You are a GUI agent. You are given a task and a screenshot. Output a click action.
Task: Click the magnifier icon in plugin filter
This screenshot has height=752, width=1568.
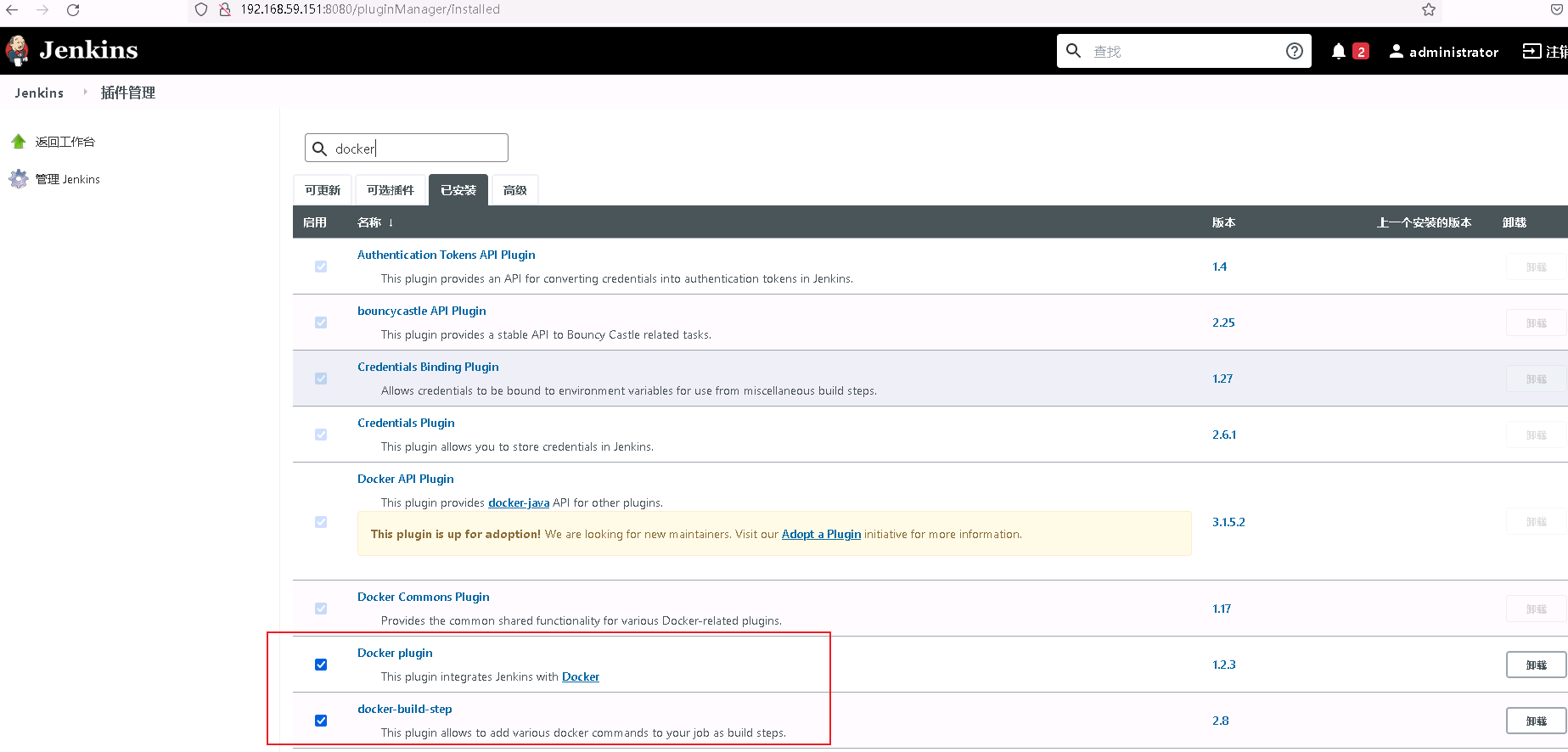(320, 149)
